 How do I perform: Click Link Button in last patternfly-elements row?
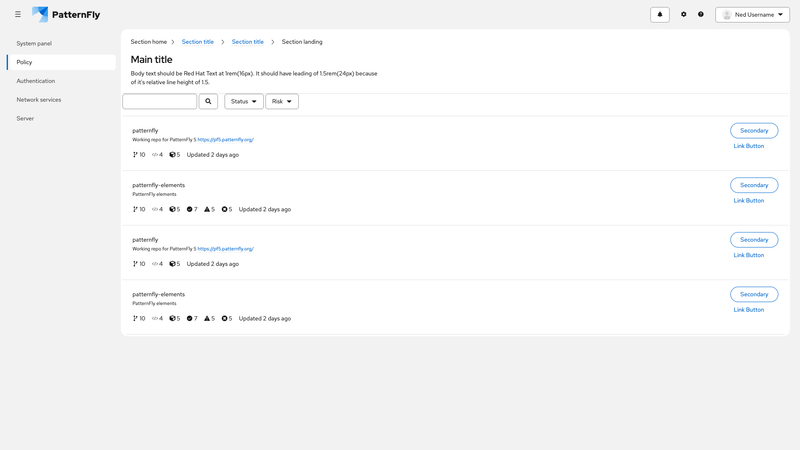[x=748, y=310]
